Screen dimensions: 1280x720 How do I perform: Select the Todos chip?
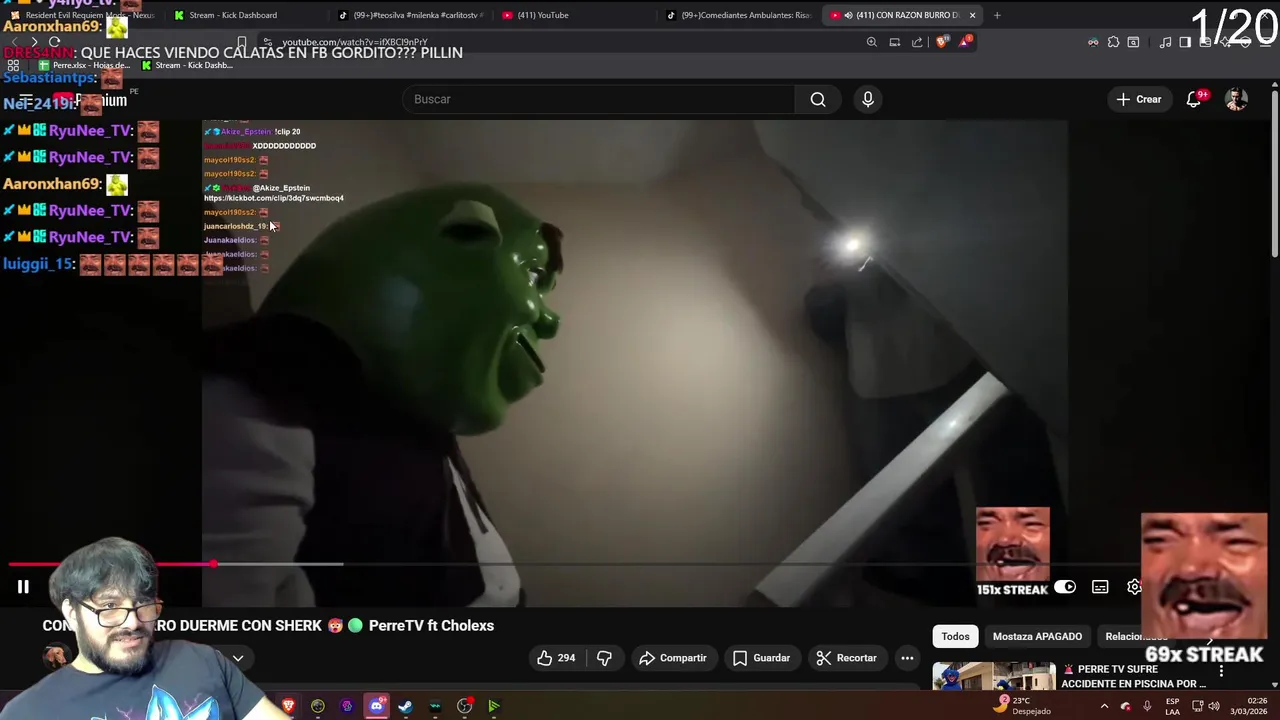(955, 636)
